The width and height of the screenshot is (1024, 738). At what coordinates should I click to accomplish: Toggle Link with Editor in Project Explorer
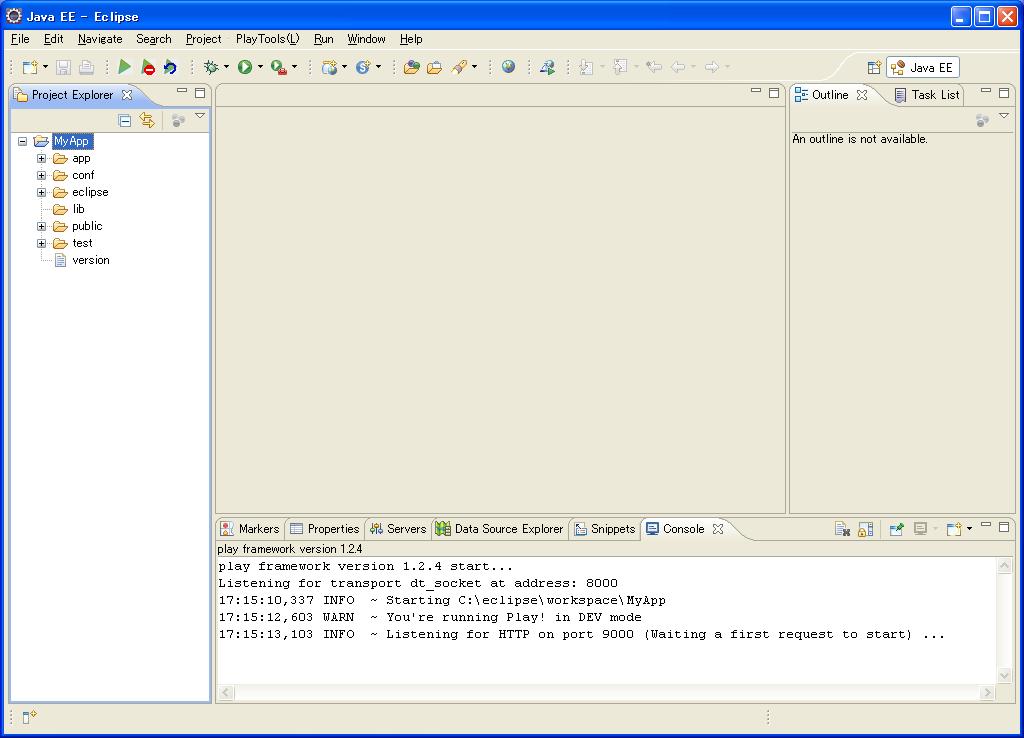[x=147, y=120]
